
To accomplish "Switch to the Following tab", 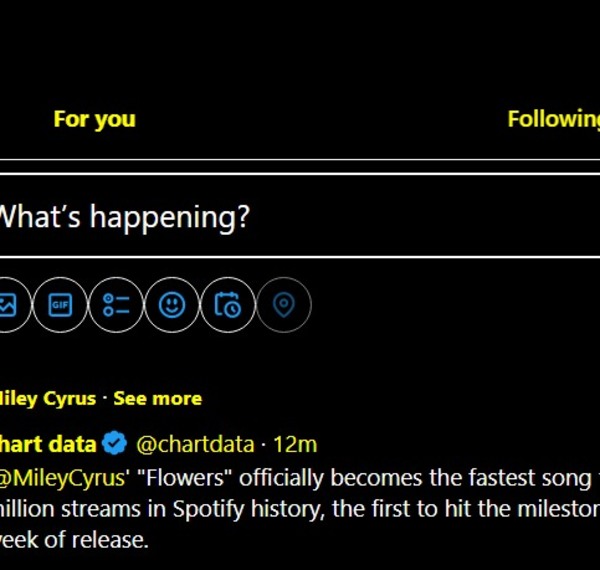I will point(553,119).
